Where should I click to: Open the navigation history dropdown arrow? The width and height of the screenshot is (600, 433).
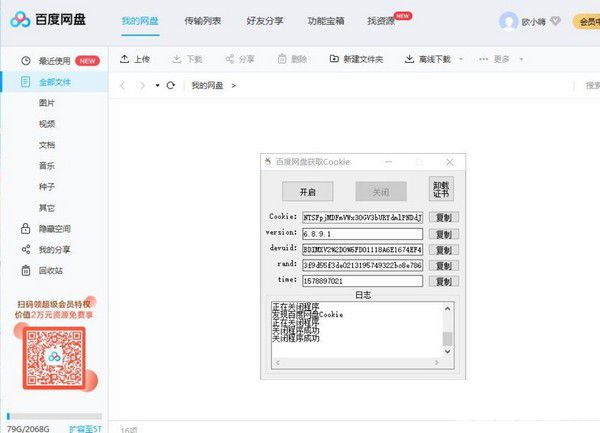coord(157,85)
